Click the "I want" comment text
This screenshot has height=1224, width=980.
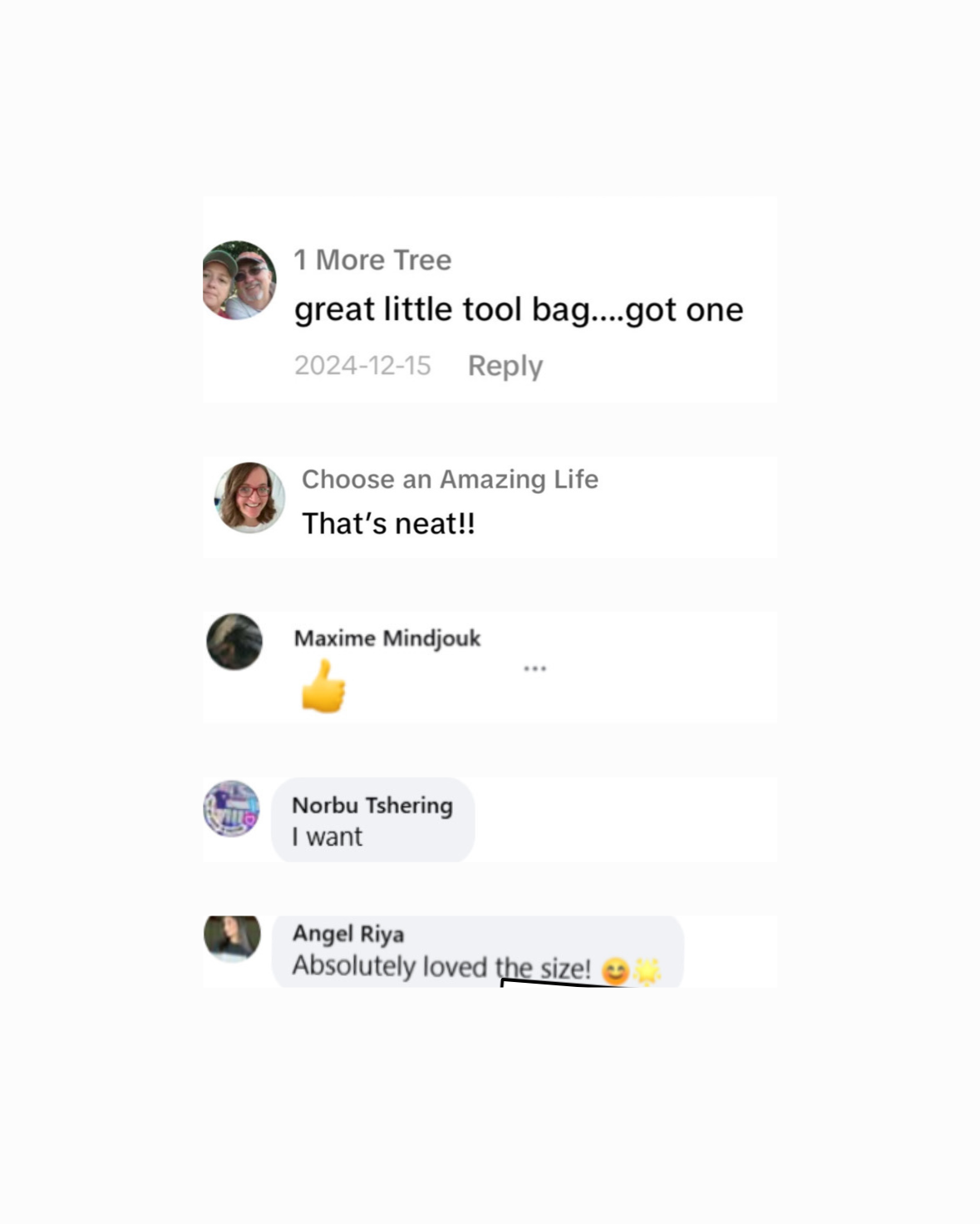click(x=327, y=837)
